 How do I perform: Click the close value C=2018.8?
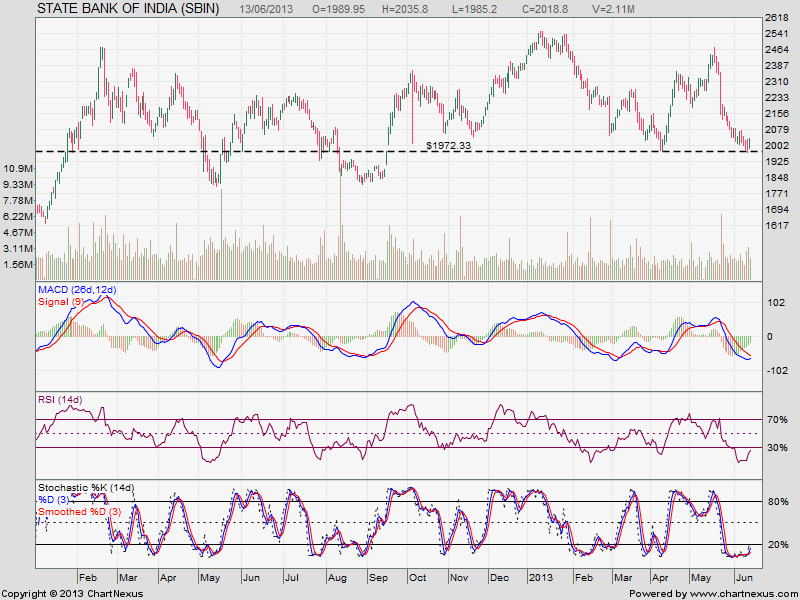pyautogui.click(x=545, y=9)
